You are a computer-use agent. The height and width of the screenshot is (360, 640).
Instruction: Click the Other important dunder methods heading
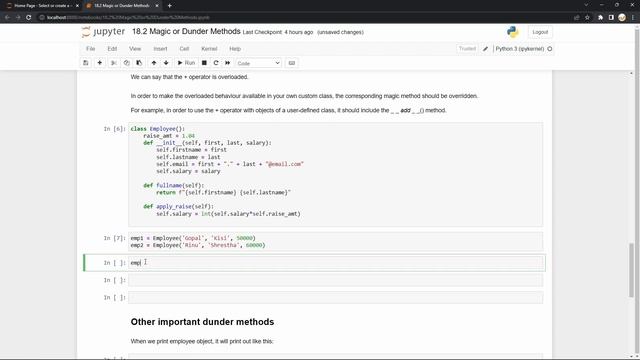tap(202, 322)
